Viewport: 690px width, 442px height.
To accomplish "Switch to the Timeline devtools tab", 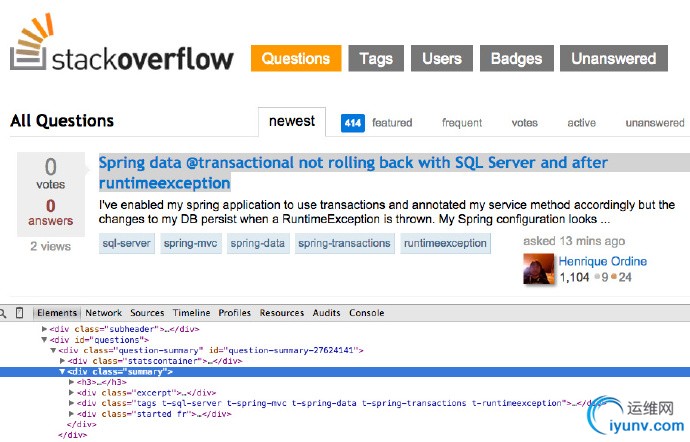I will (191, 313).
